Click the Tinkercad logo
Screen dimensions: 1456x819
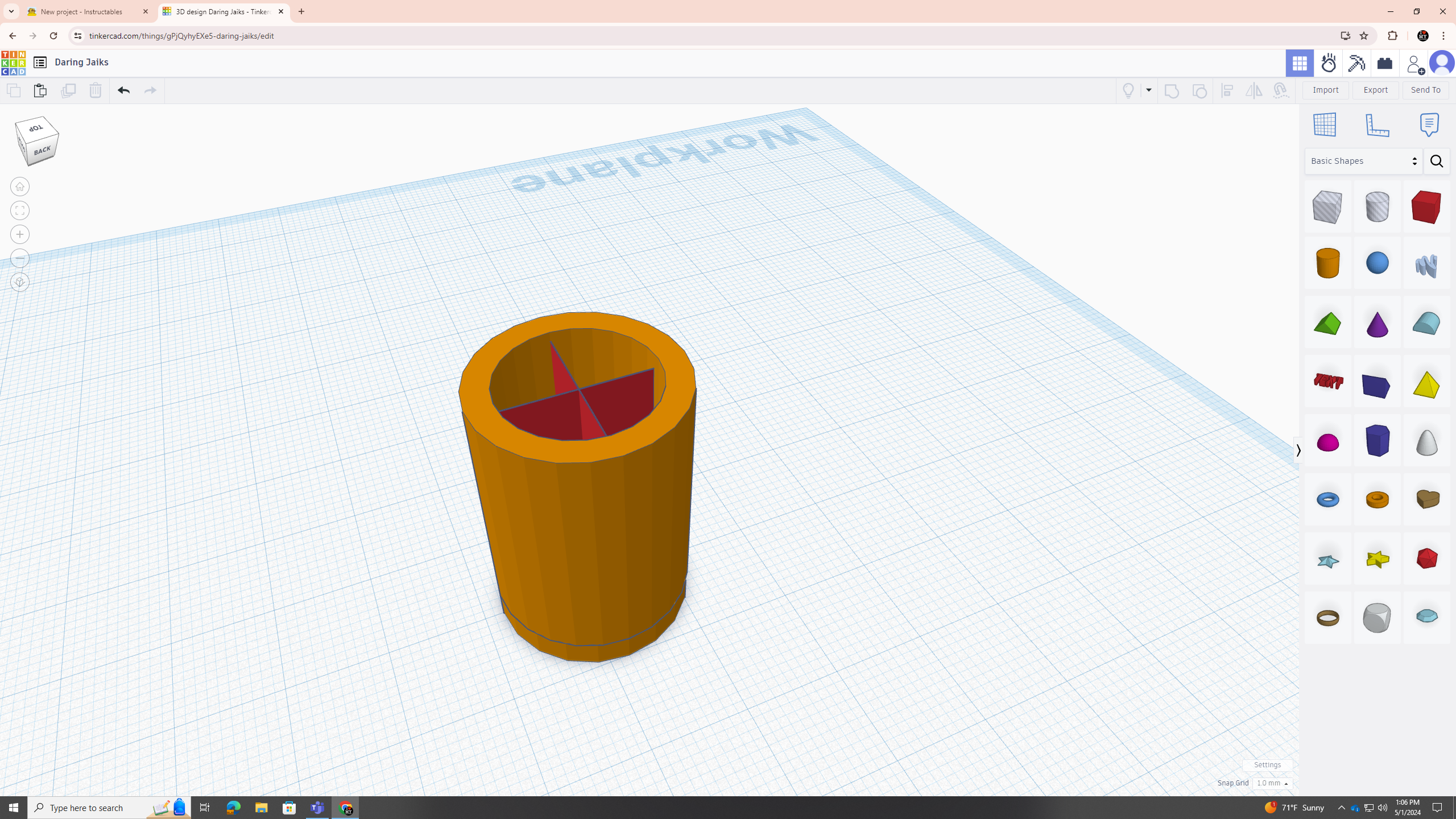pos(13,63)
